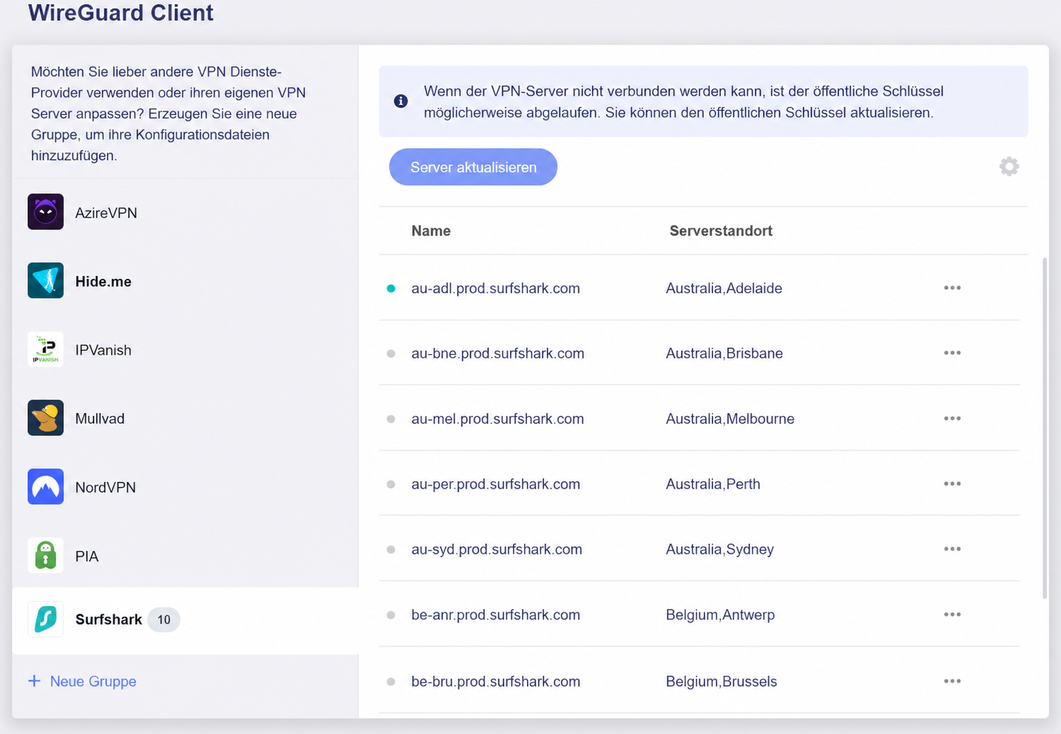Click the IPVanish logo icon
The width and height of the screenshot is (1061, 734).
(45, 349)
